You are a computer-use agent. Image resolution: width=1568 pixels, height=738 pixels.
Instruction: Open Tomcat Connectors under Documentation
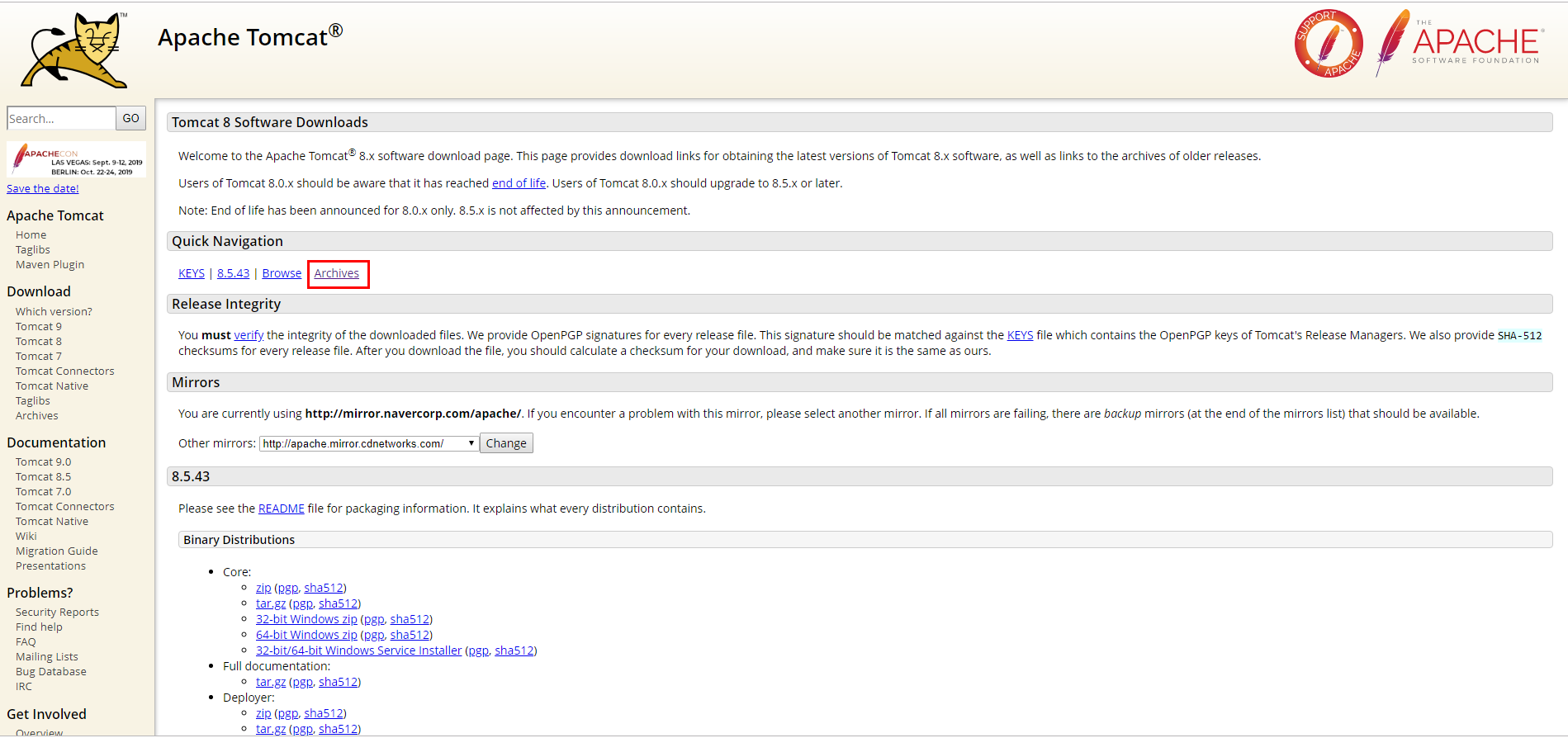(x=65, y=507)
